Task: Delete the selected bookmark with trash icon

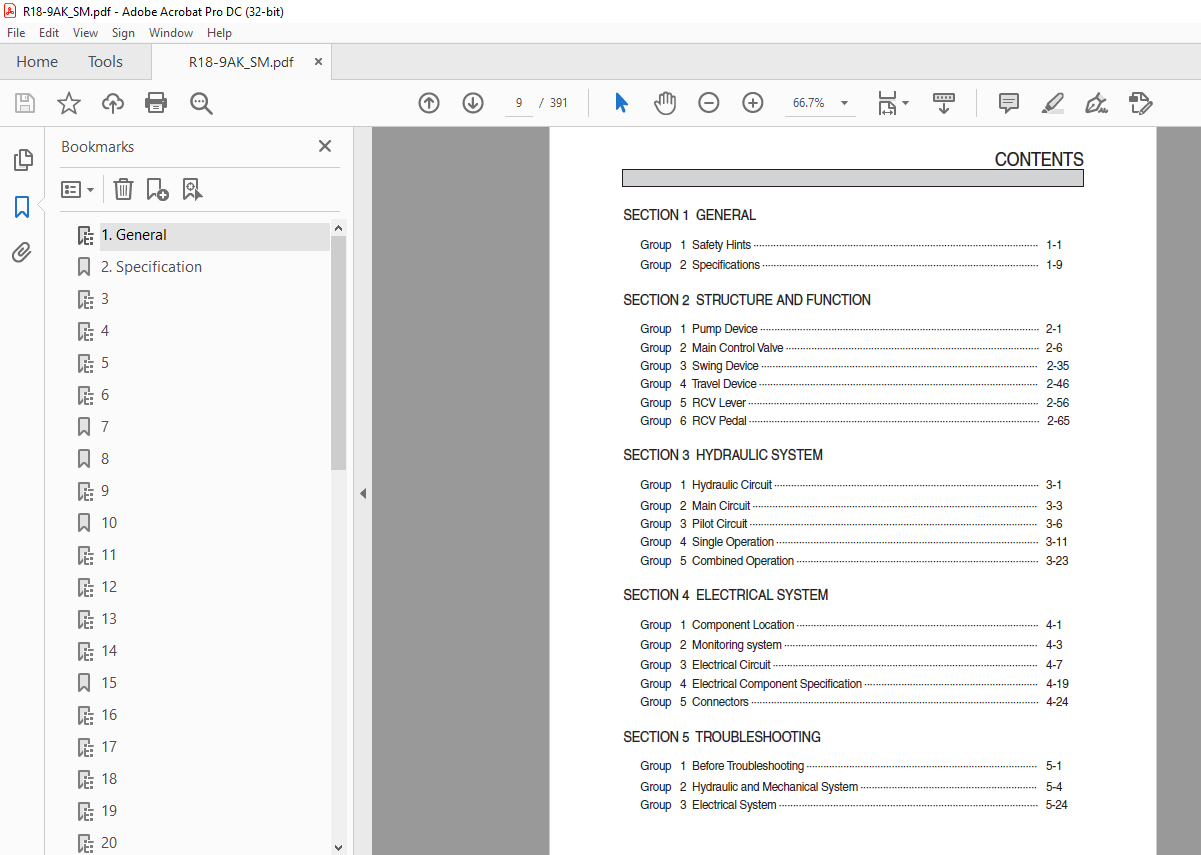Action: click(x=123, y=189)
